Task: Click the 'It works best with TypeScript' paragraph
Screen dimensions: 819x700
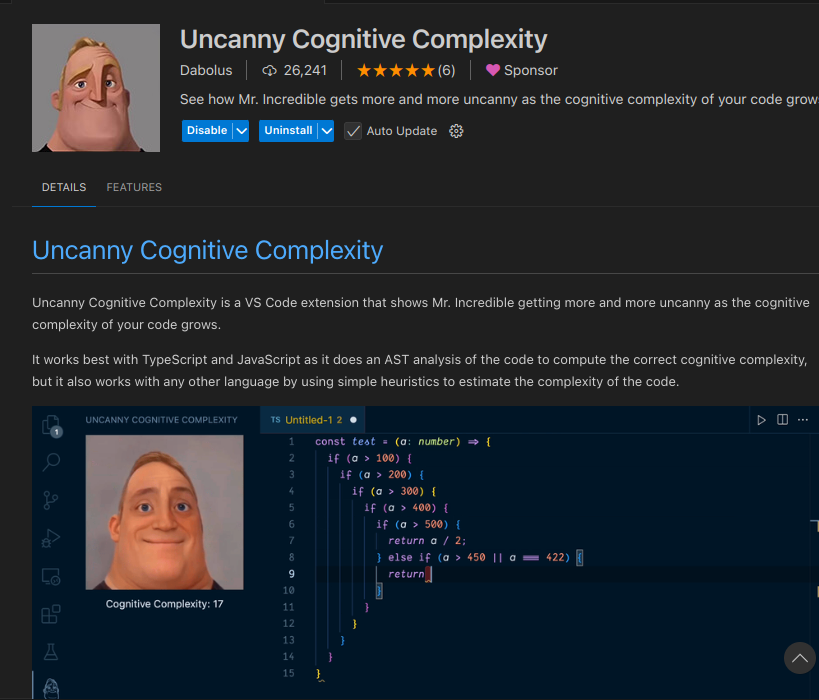Action: 419,370
